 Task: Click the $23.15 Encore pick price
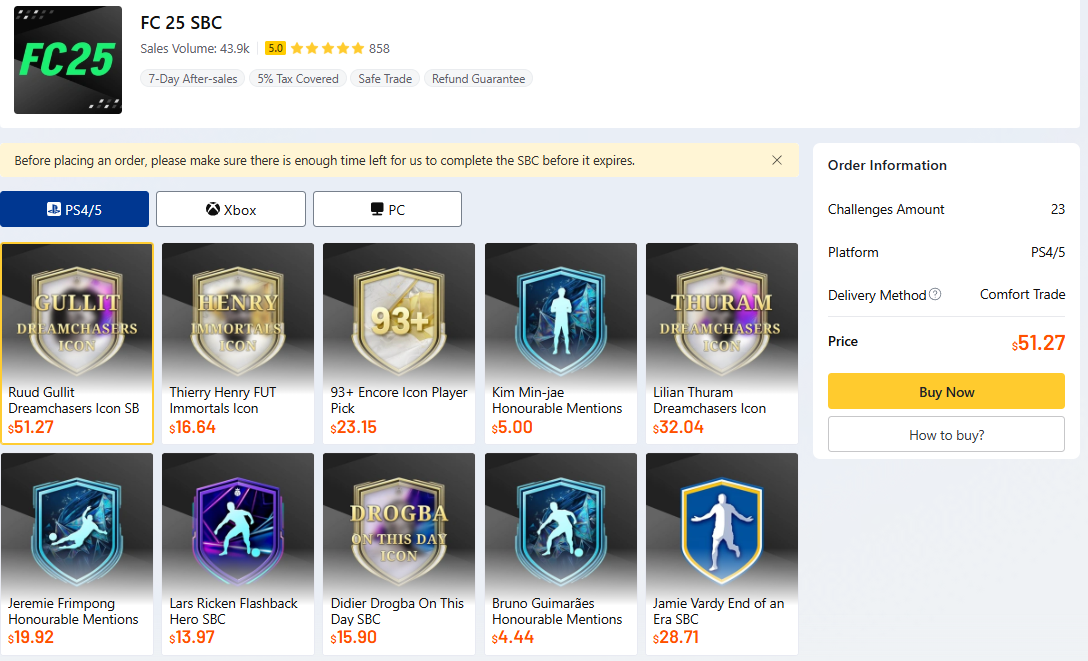click(353, 427)
